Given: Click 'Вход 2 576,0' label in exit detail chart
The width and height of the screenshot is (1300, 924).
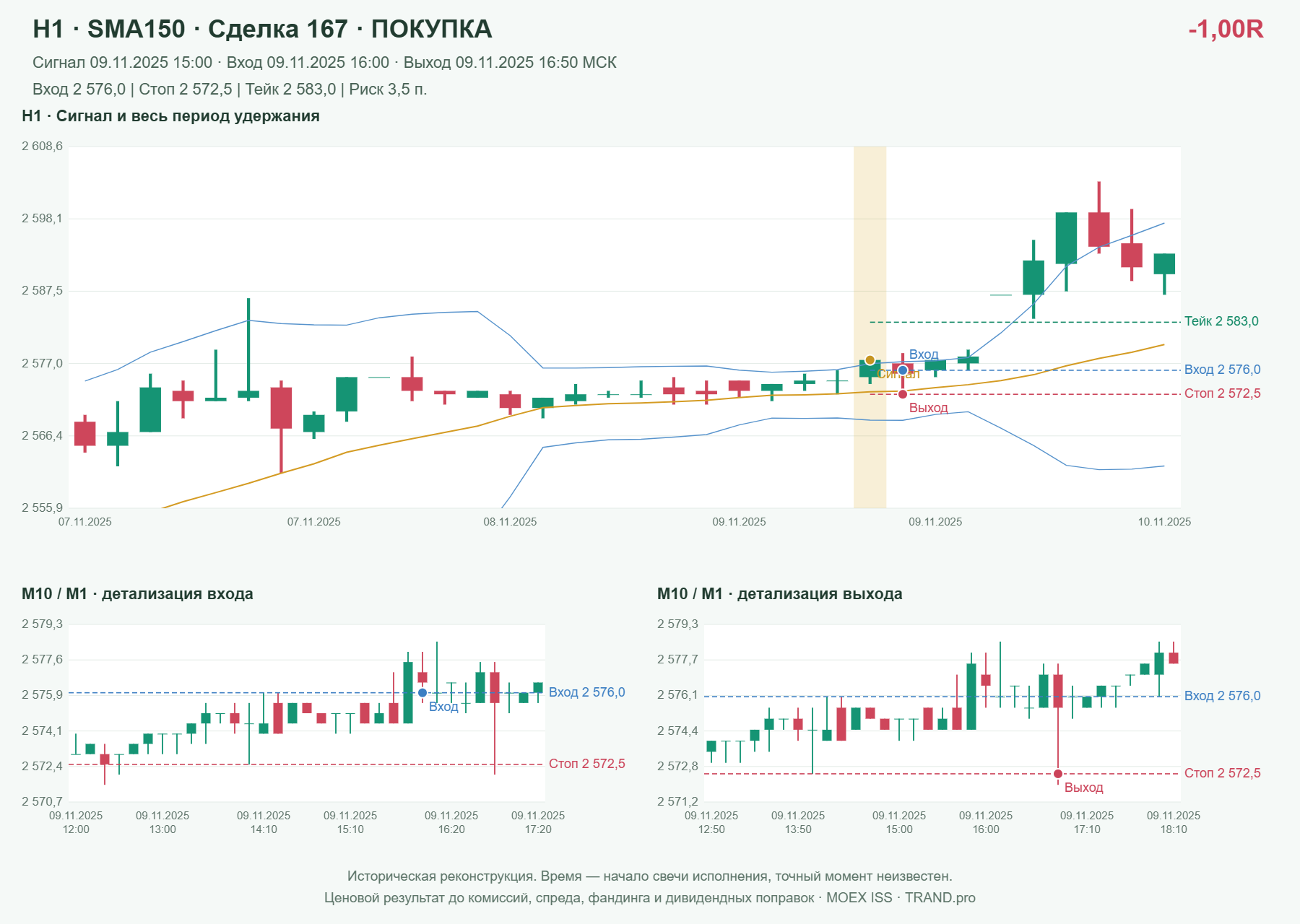Looking at the screenshot, I should point(1223,696).
